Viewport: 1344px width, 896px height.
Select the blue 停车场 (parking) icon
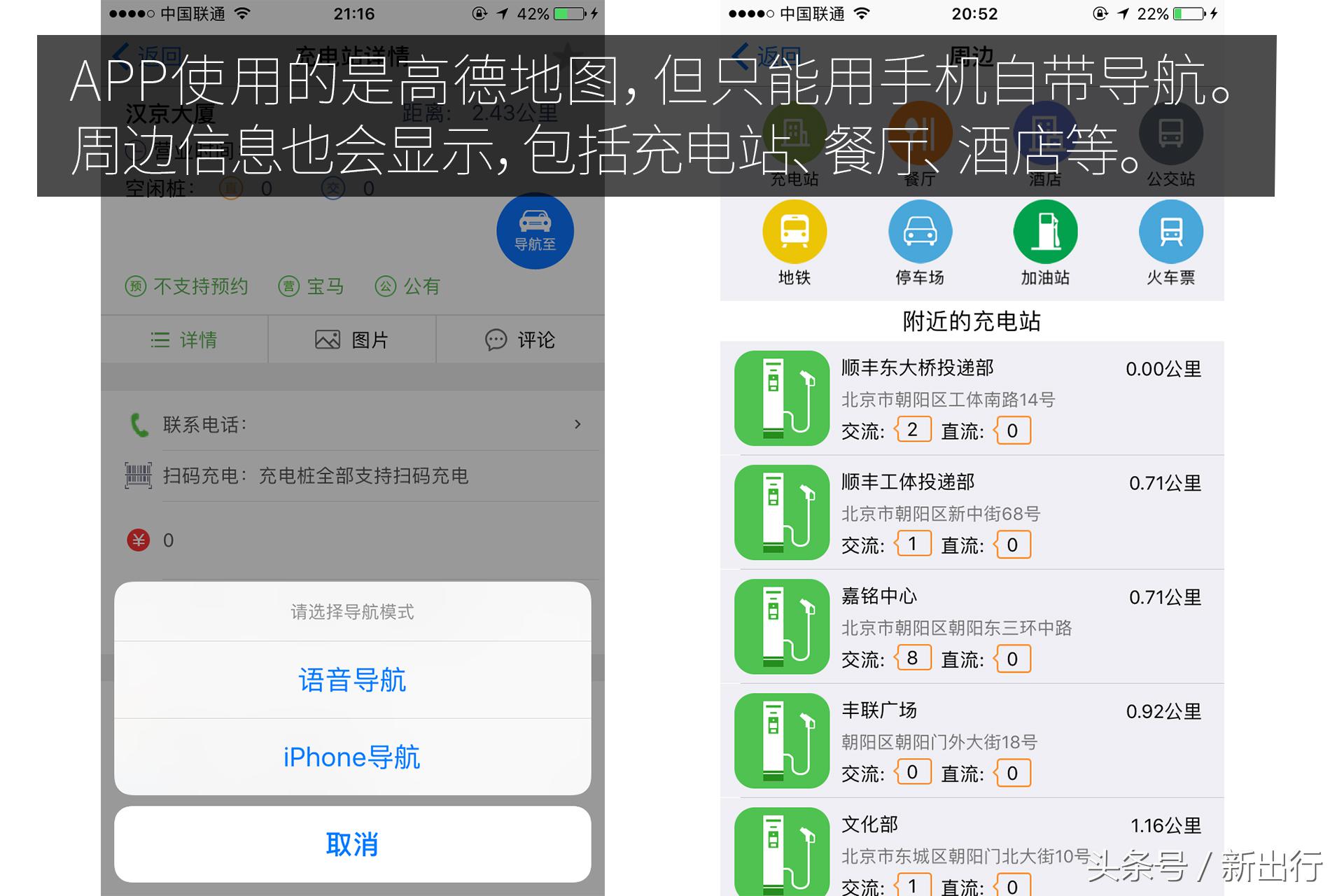click(920, 231)
